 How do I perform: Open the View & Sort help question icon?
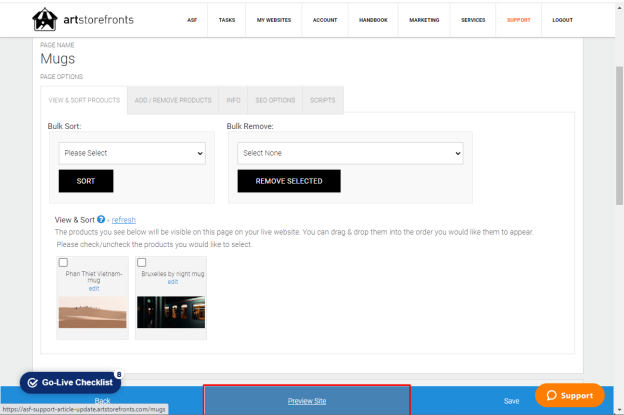point(101,219)
